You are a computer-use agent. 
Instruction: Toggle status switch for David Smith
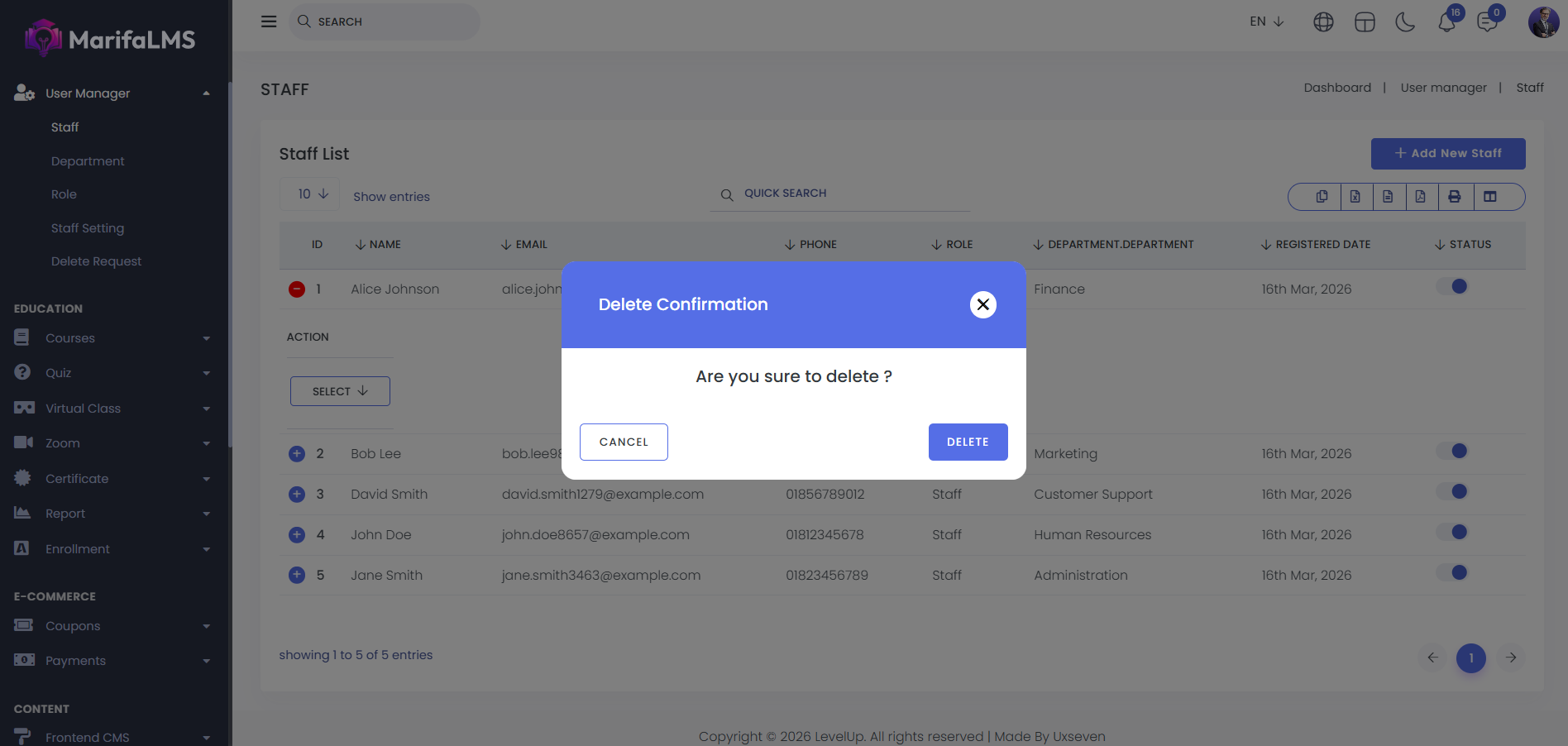pyautogui.click(x=1452, y=492)
